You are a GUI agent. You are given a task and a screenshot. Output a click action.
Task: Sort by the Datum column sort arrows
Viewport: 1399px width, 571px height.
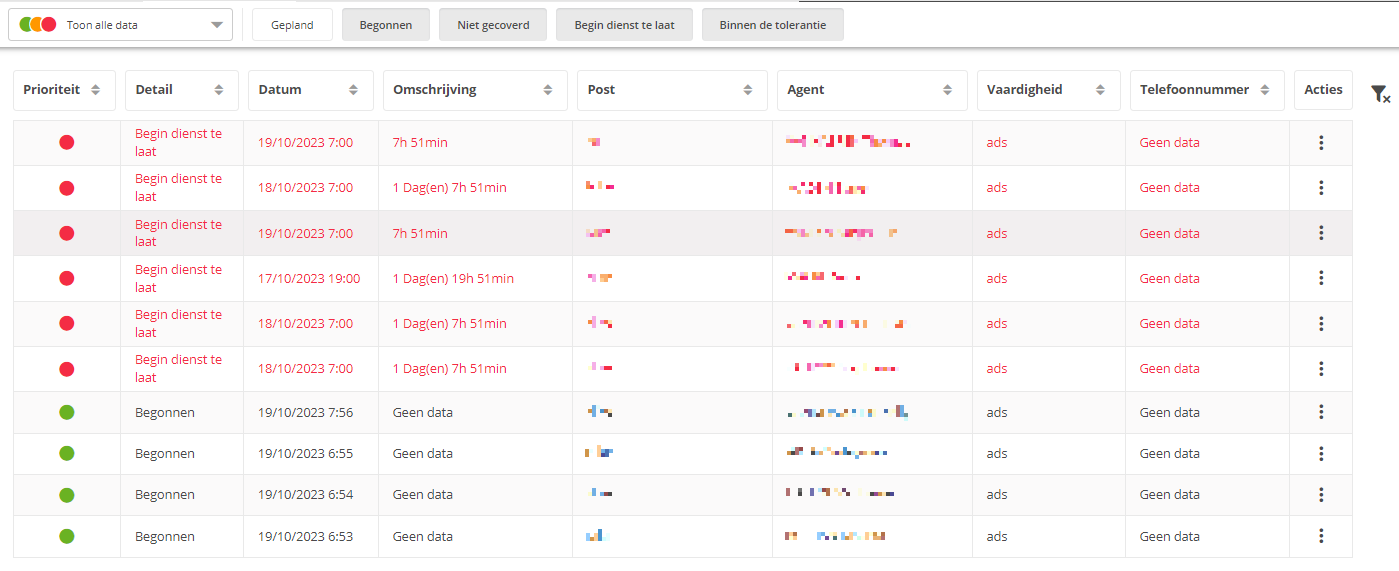[353, 90]
